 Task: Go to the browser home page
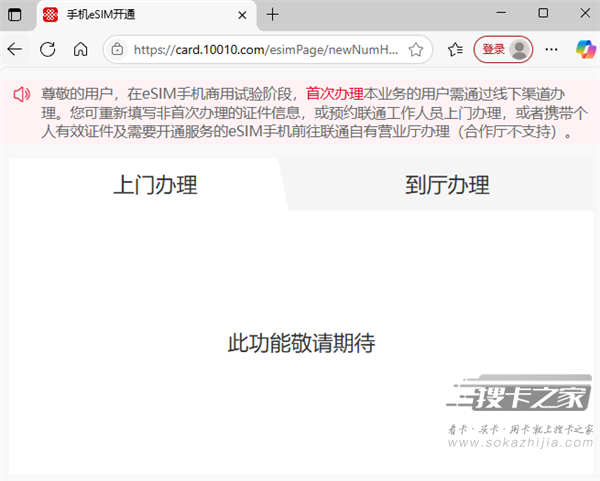tap(80, 49)
